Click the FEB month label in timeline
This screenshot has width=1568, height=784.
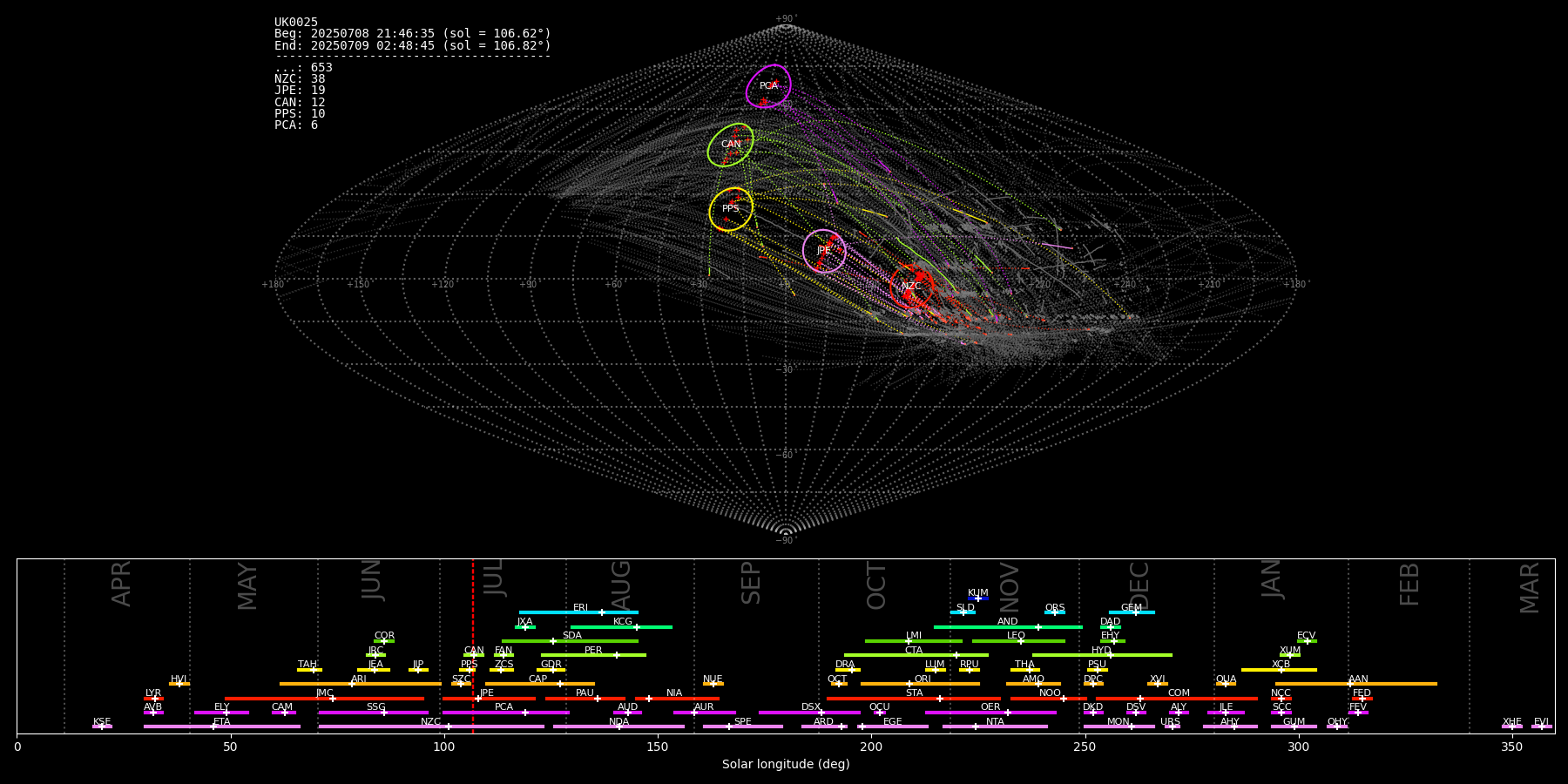tap(1409, 584)
